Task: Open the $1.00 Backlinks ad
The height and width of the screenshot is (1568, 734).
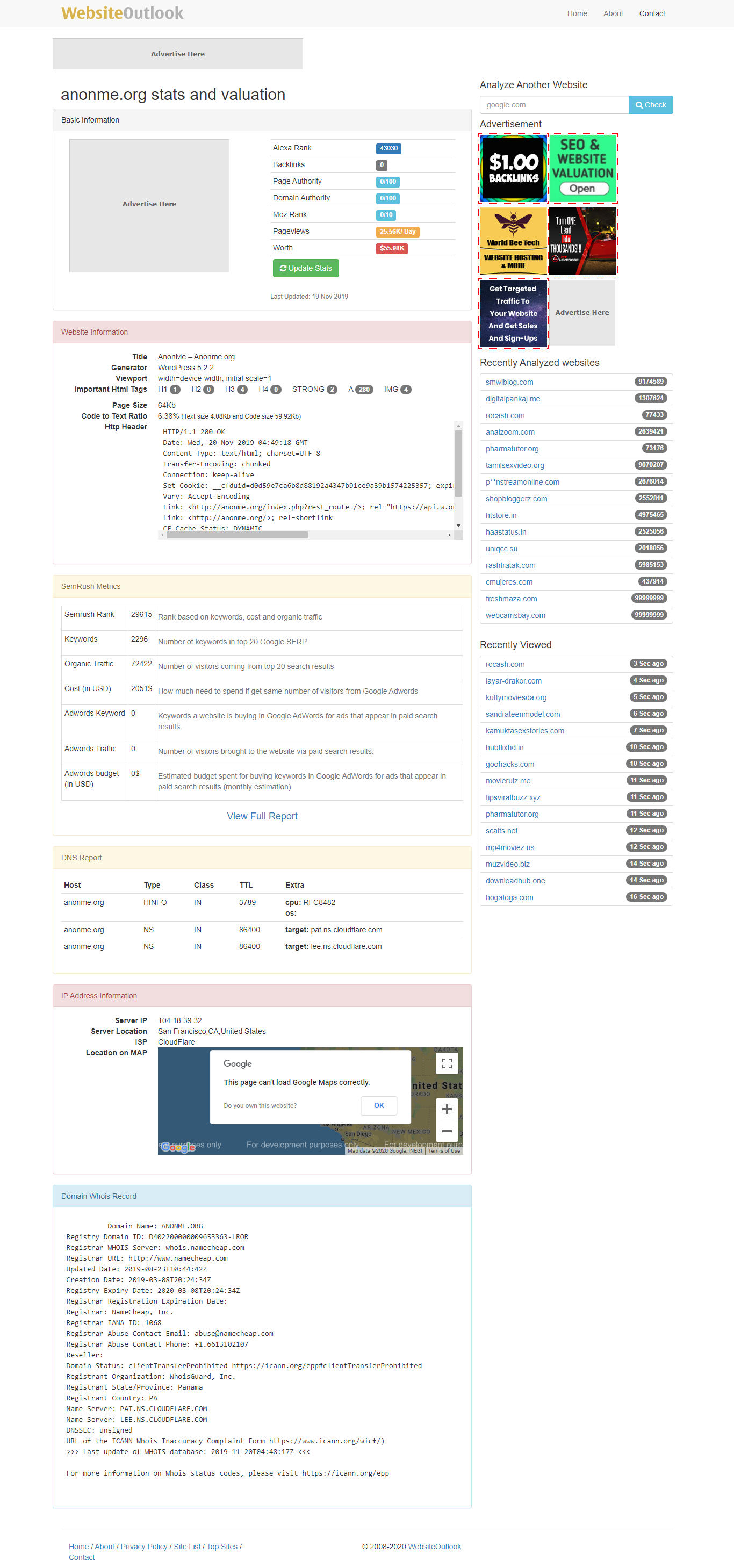Action: point(513,168)
